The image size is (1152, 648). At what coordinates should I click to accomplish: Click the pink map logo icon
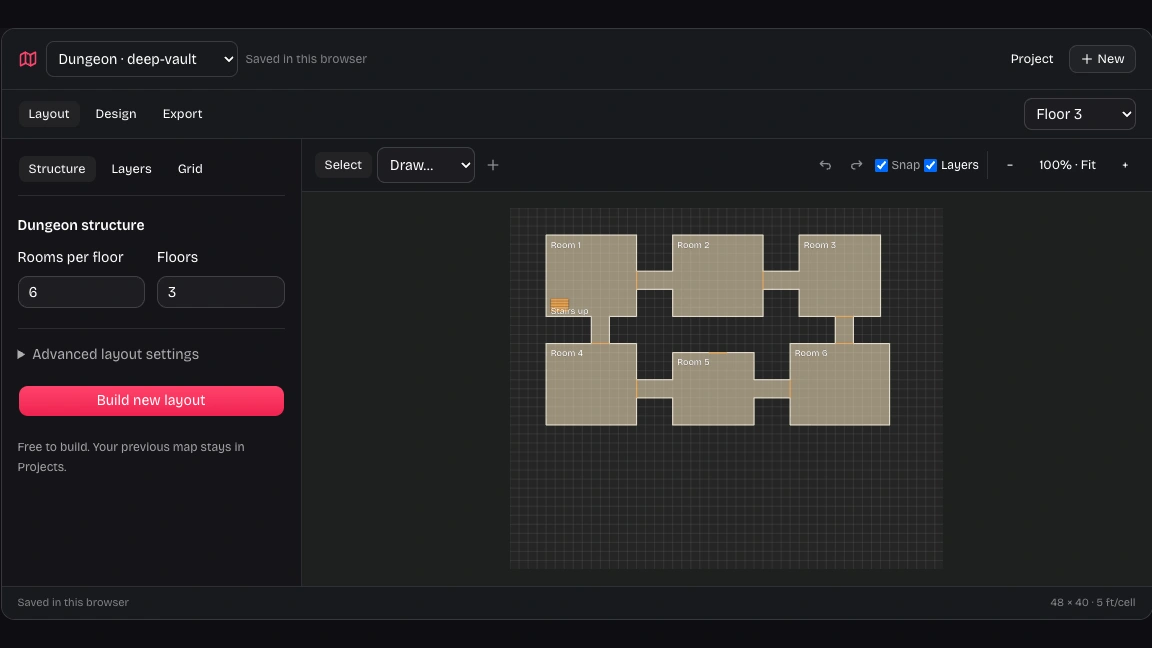[x=28, y=59]
